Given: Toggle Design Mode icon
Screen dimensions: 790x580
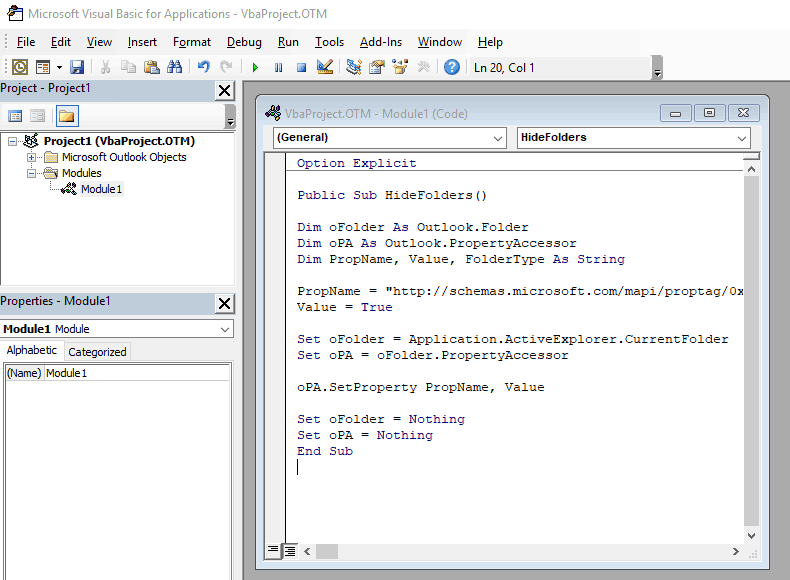Looking at the screenshot, I should click(324, 67).
